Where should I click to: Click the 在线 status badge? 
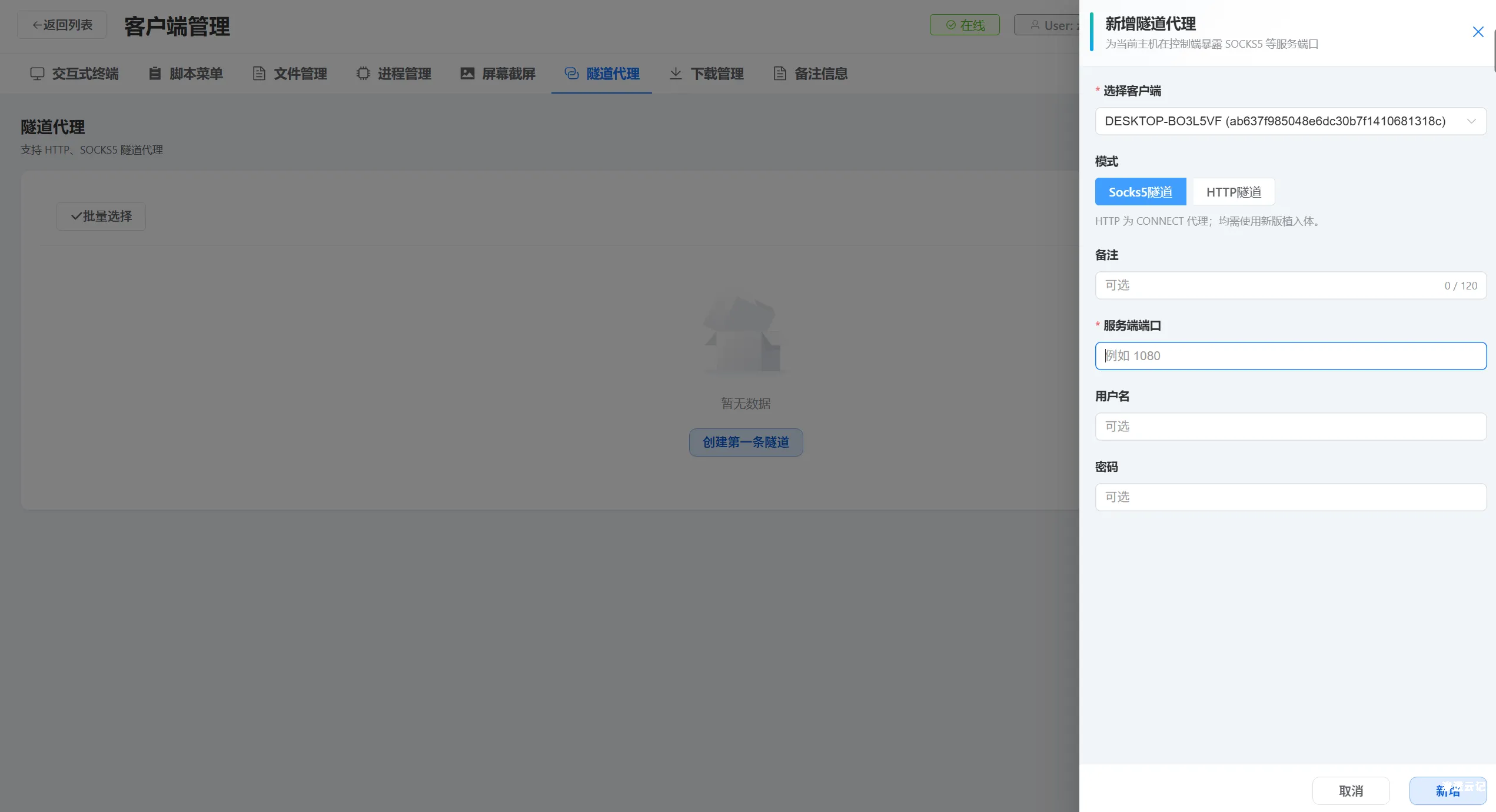965,25
